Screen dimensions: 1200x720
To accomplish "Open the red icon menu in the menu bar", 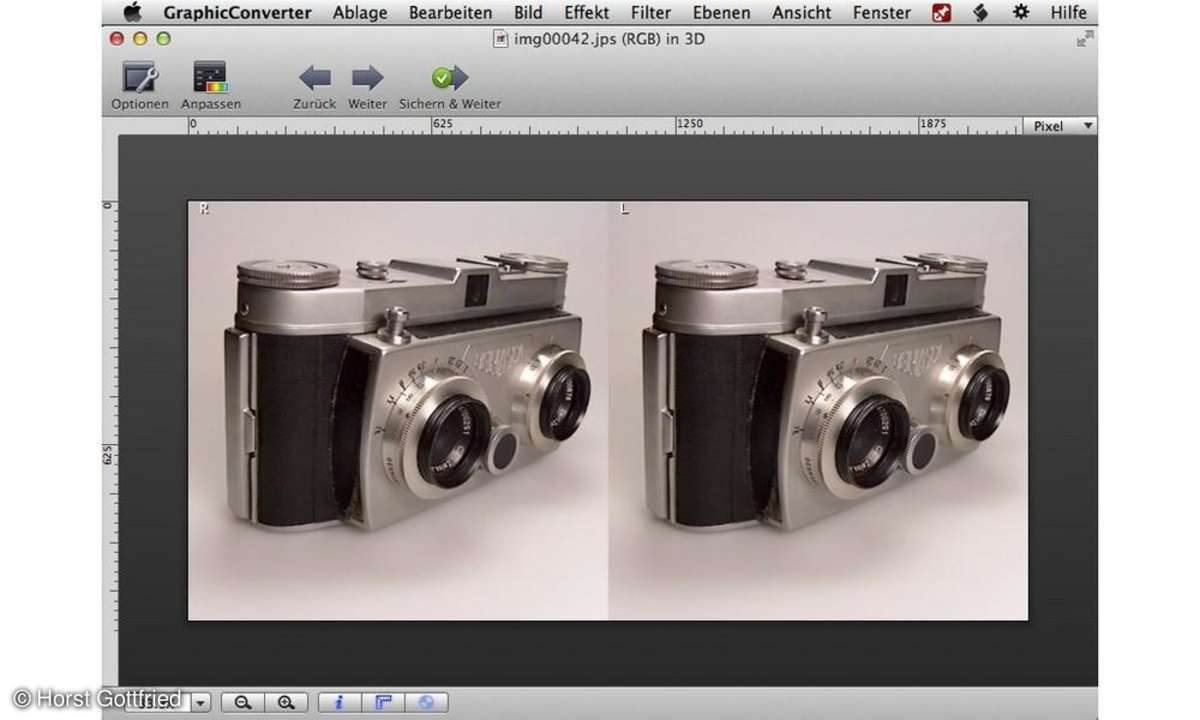I will coord(941,13).
